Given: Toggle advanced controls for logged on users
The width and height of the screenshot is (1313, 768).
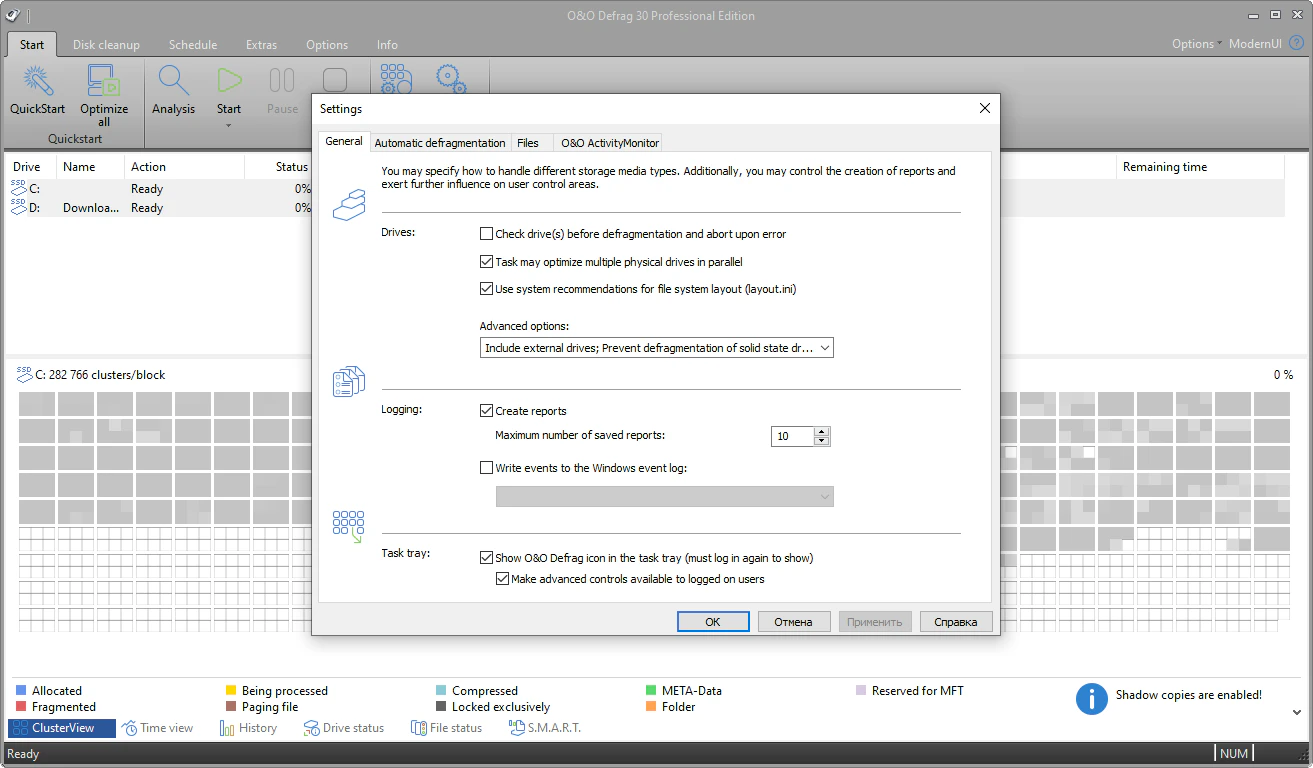Looking at the screenshot, I should (x=503, y=579).
